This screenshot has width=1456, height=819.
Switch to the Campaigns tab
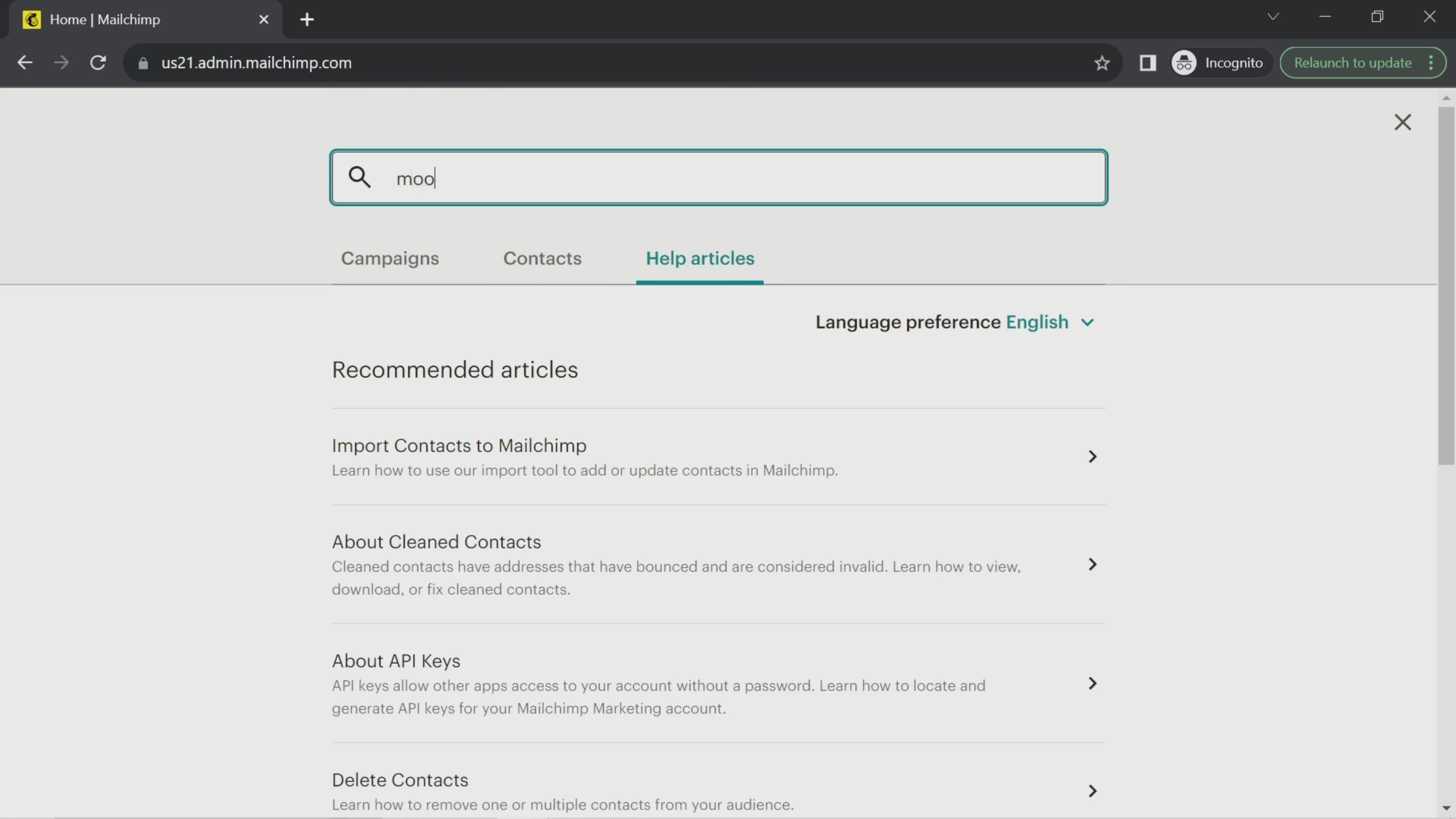click(x=390, y=258)
